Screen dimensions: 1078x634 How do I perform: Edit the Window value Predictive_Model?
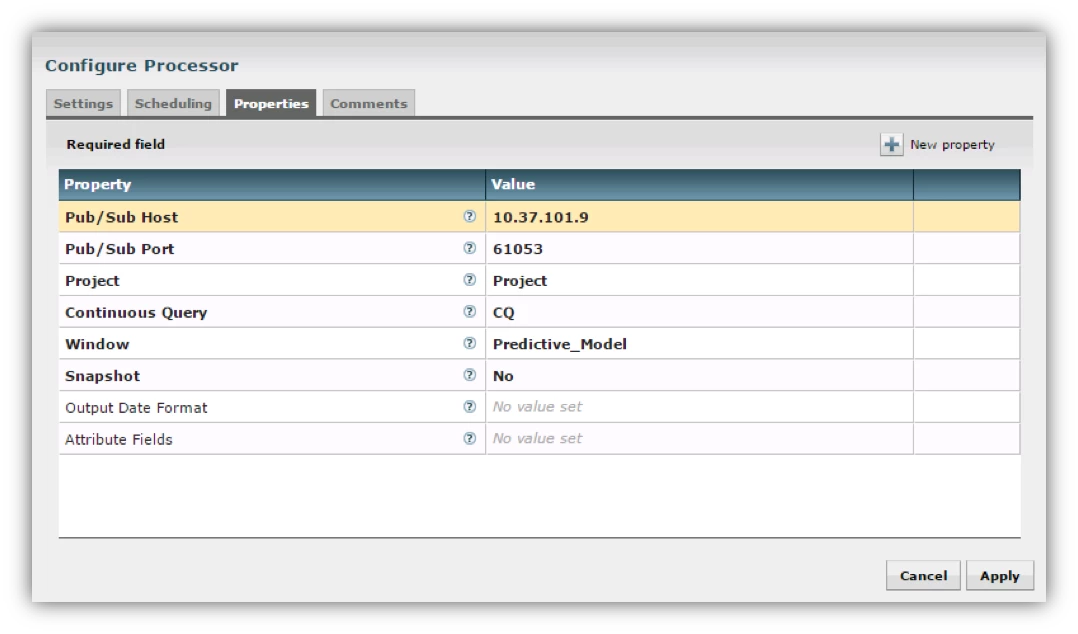(x=699, y=343)
